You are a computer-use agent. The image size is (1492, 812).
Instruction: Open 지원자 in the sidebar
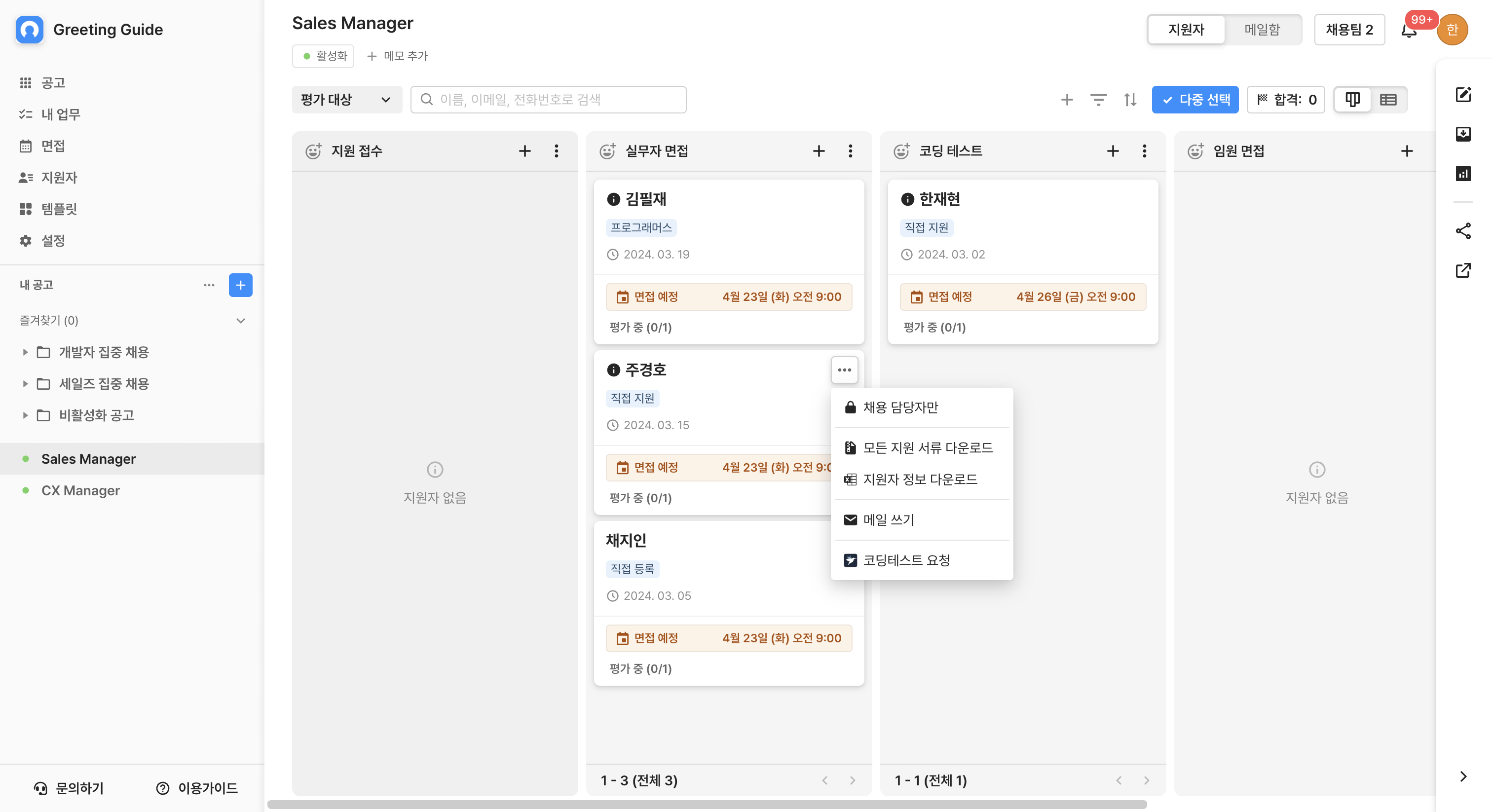[47, 177]
